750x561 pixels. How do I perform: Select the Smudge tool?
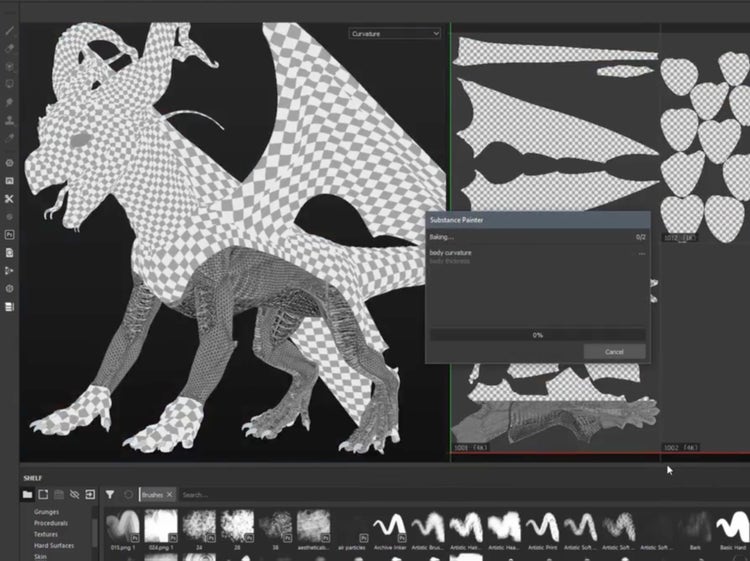coord(9,102)
